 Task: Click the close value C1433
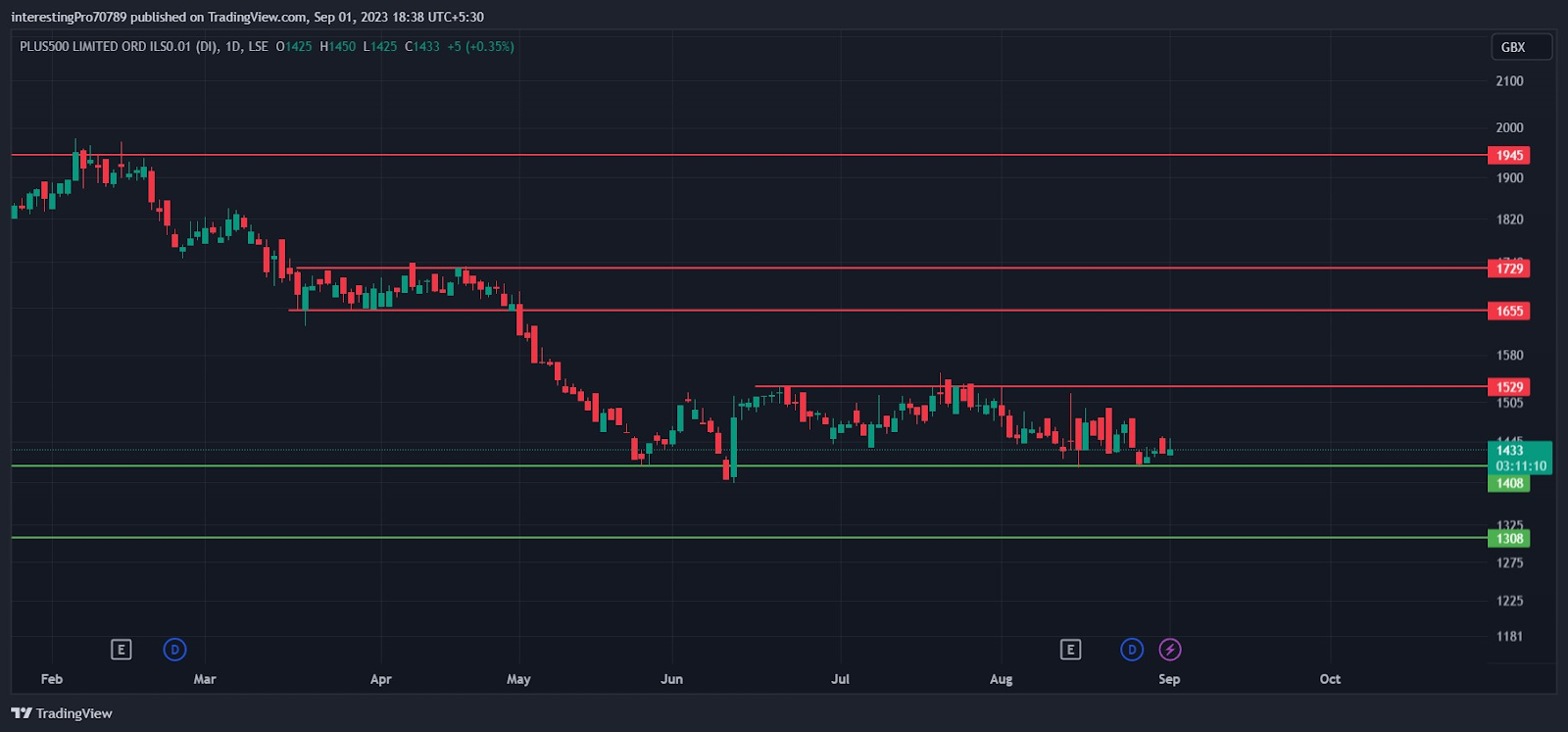click(422, 46)
